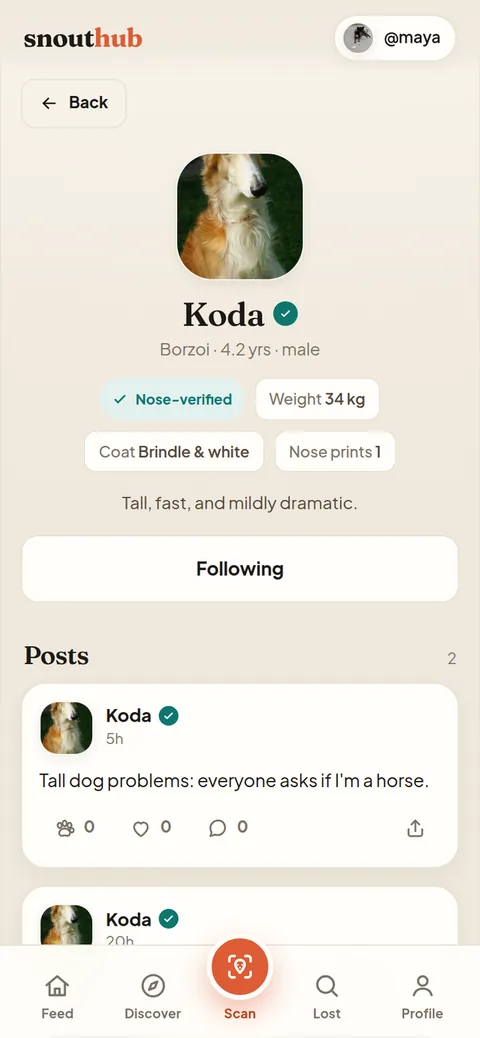Open the orange Scan nose button

click(x=240, y=967)
